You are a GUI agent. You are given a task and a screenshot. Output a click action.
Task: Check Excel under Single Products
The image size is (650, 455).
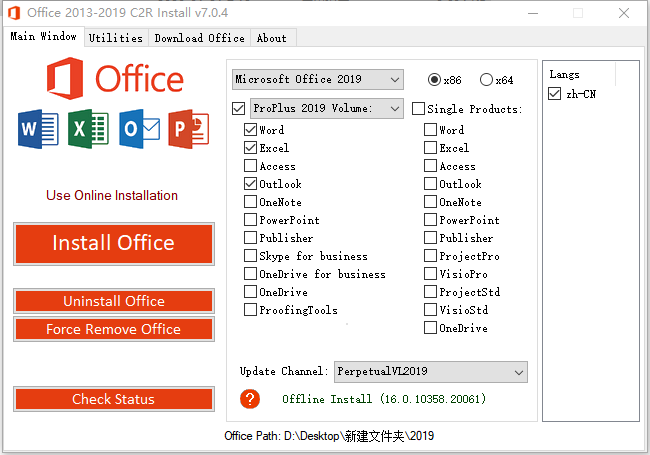[430, 148]
